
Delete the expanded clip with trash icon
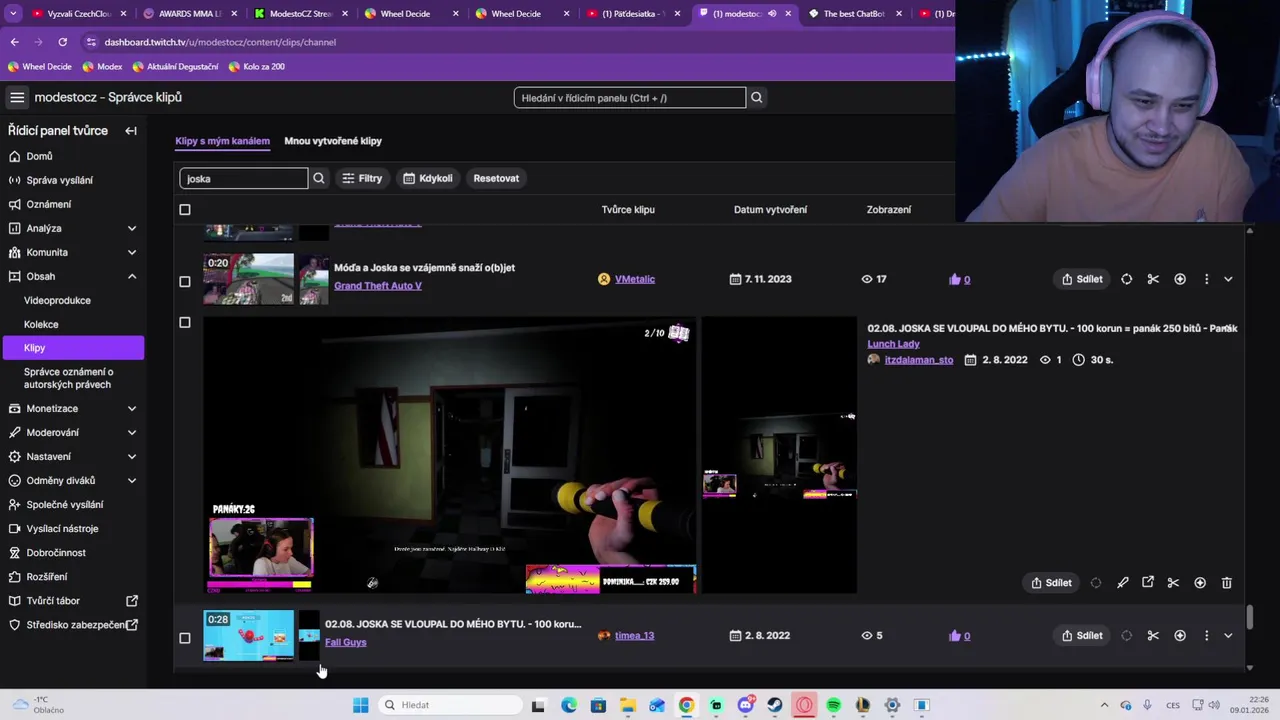click(1227, 583)
